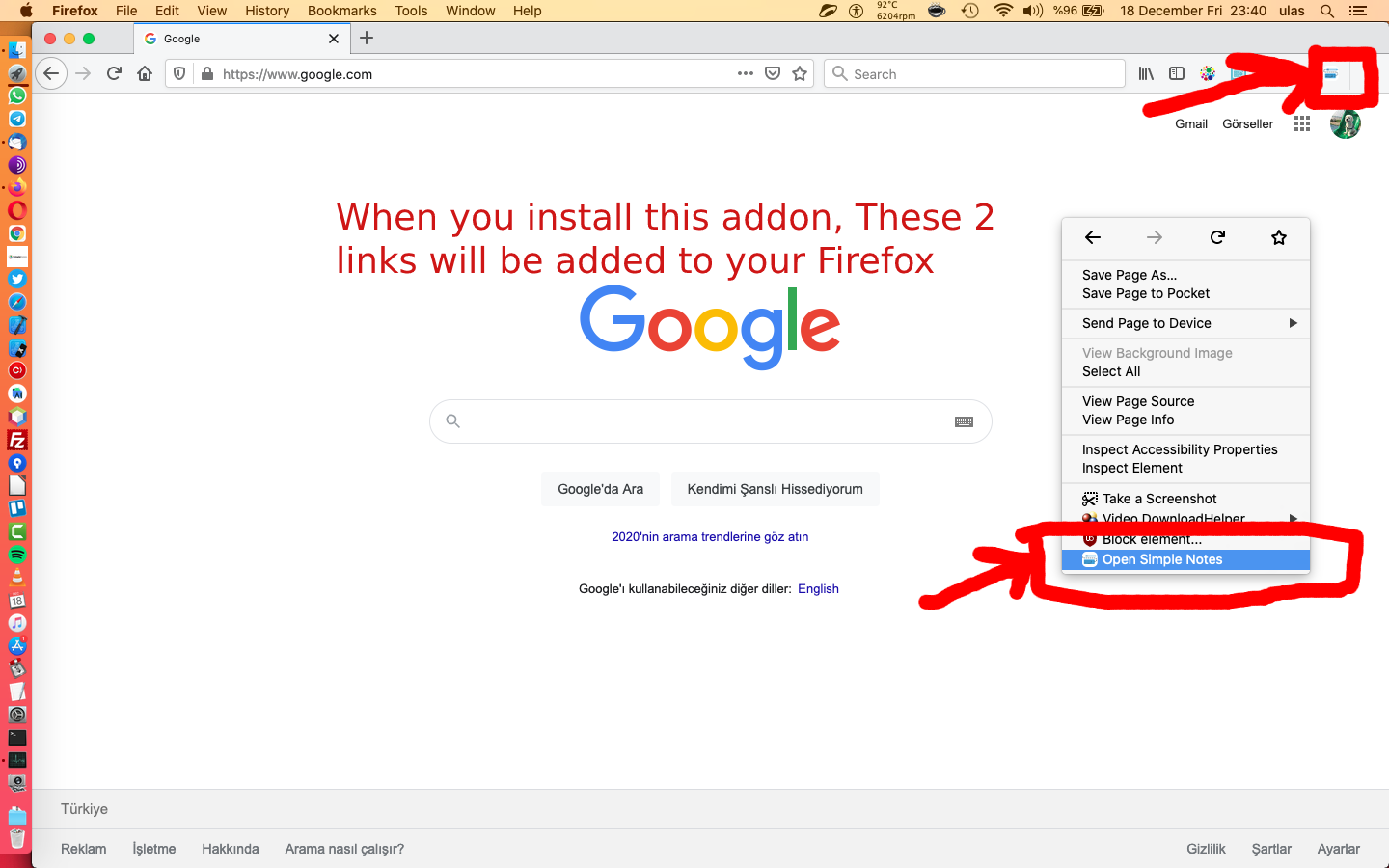This screenshot has width=1389, height=868.
Task: Open Time Machine menu bar icon
Action: pyautogui.click(x=970, y=11)
